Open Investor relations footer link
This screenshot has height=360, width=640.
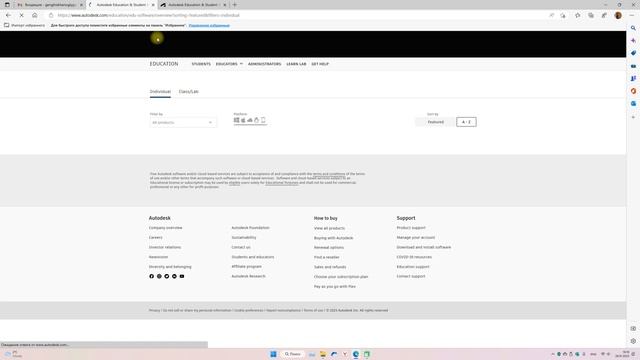pos(165,247)
